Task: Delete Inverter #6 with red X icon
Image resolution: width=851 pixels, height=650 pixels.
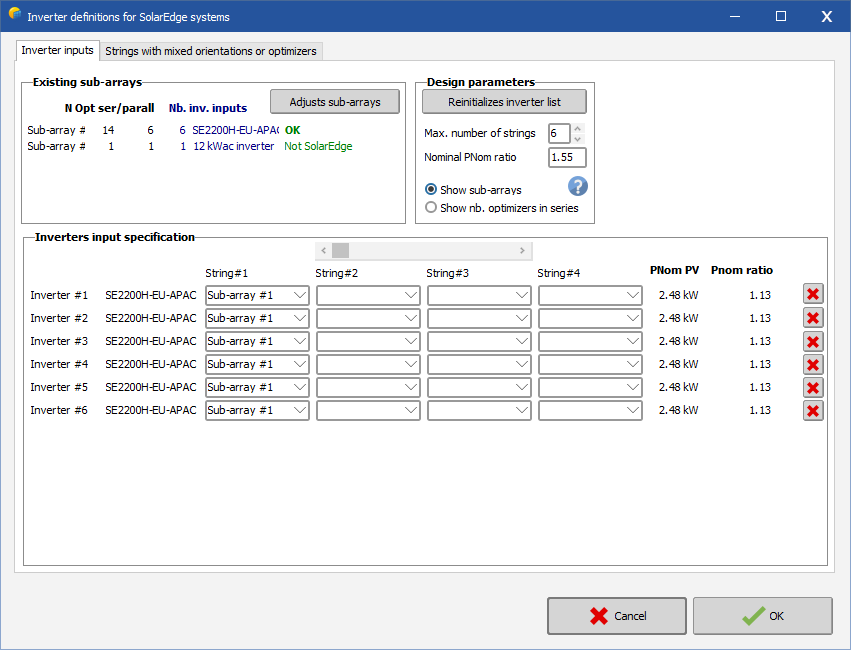Action: click(x=813, y=411)
